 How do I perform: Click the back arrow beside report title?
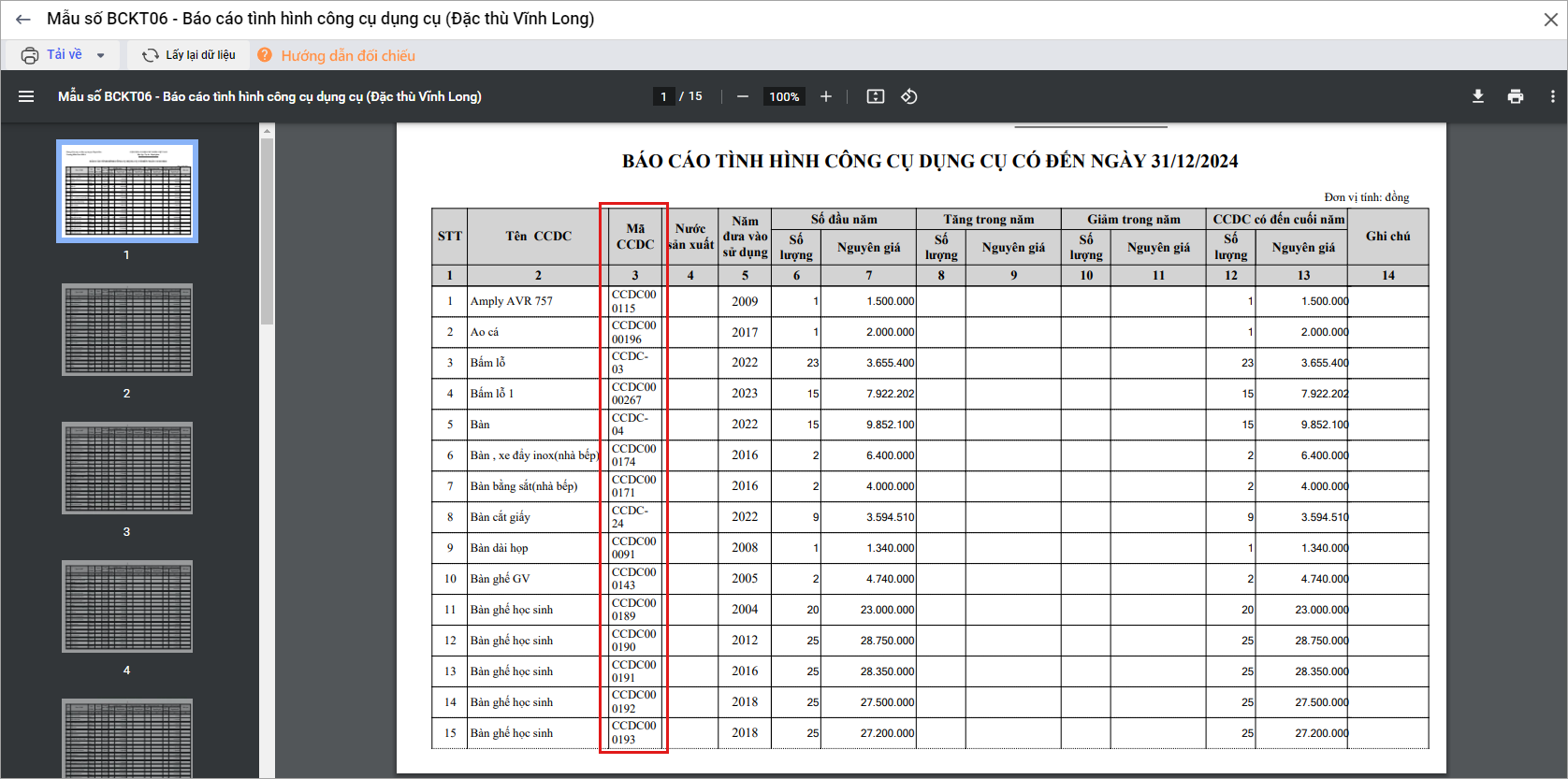[x=23, y=19]
